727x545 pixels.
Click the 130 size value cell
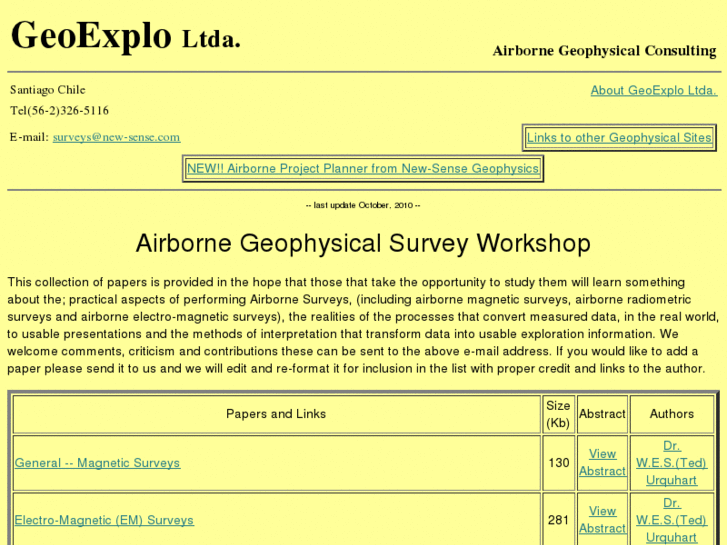558,463
